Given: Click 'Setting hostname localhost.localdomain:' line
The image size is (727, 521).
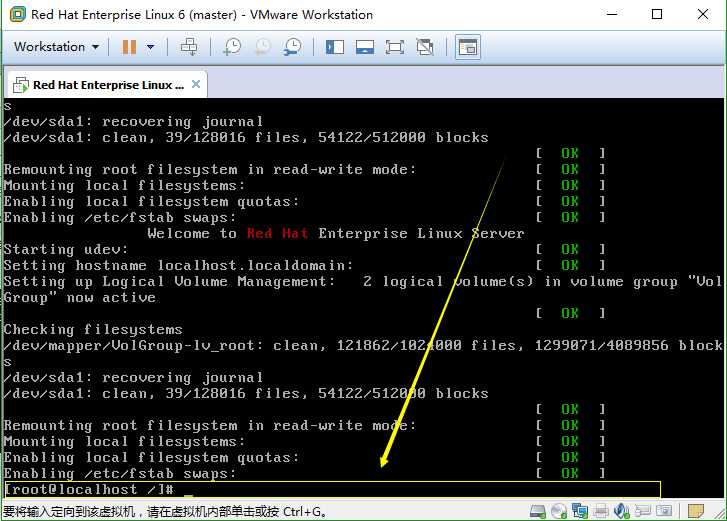Looking at the screenshot, I should (179, 266).
